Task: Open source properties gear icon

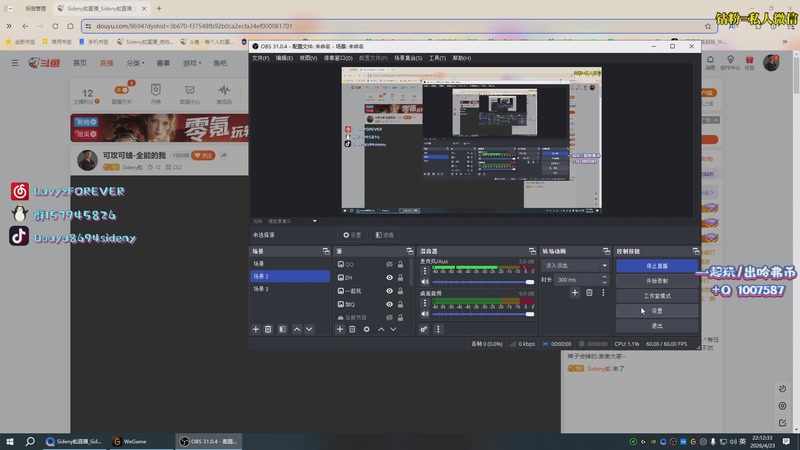Action: click(366, 330)
